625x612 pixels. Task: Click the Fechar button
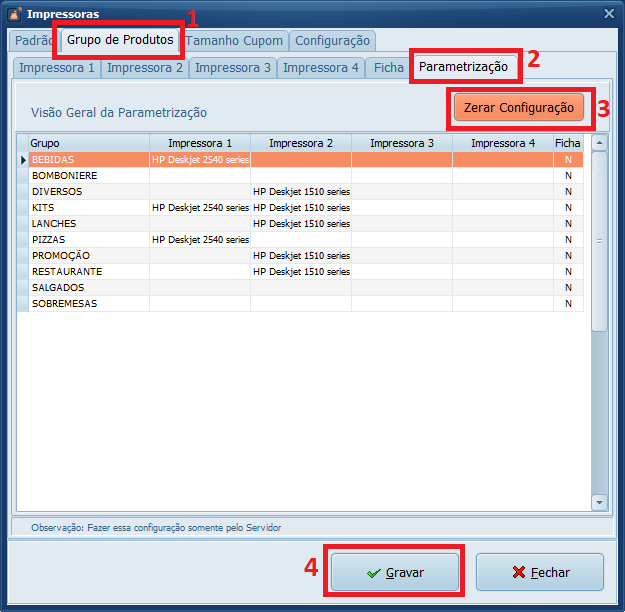pyautogui.click(x=540, y=573)
